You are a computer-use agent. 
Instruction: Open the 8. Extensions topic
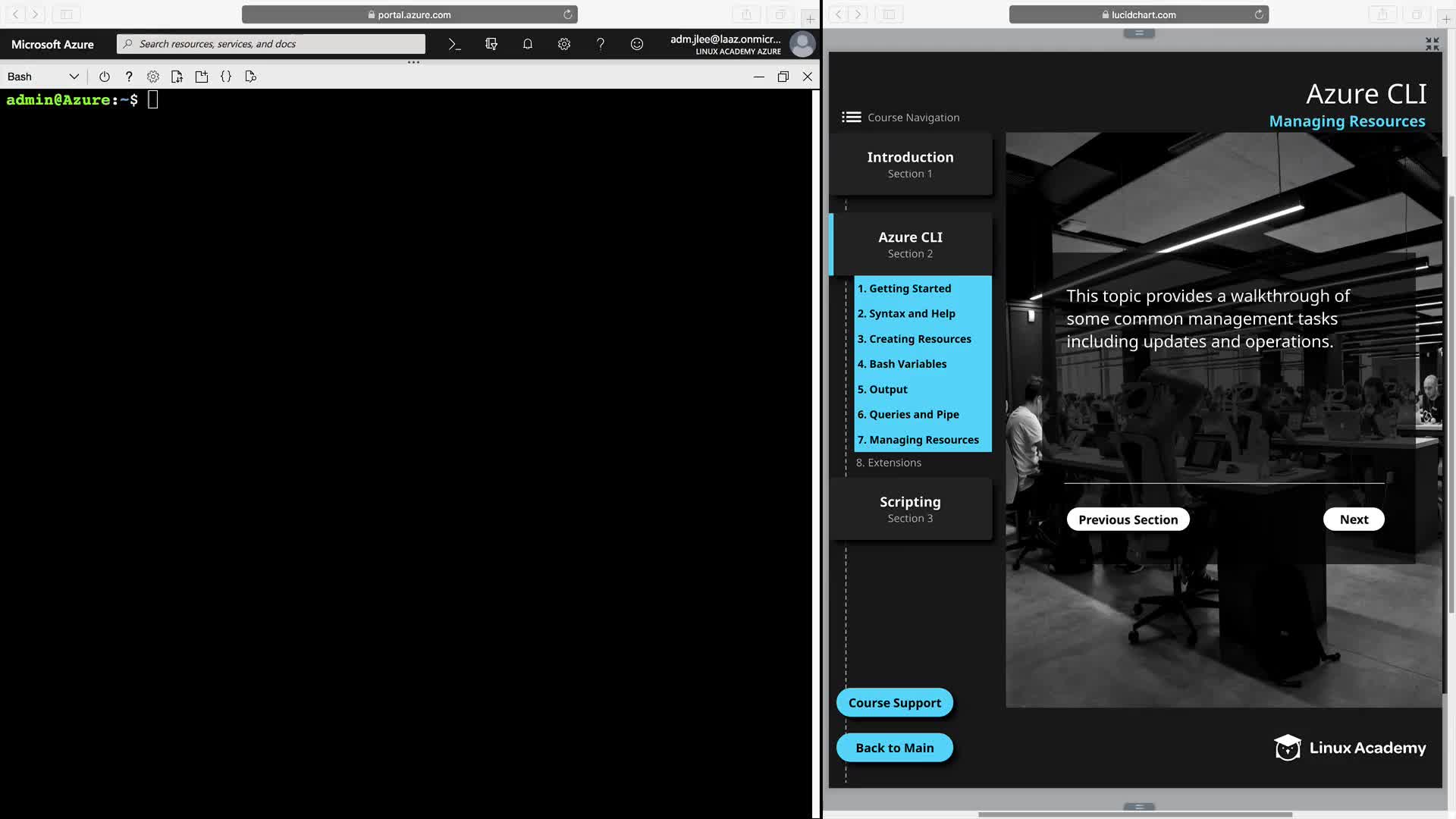(x=888, y=463)
